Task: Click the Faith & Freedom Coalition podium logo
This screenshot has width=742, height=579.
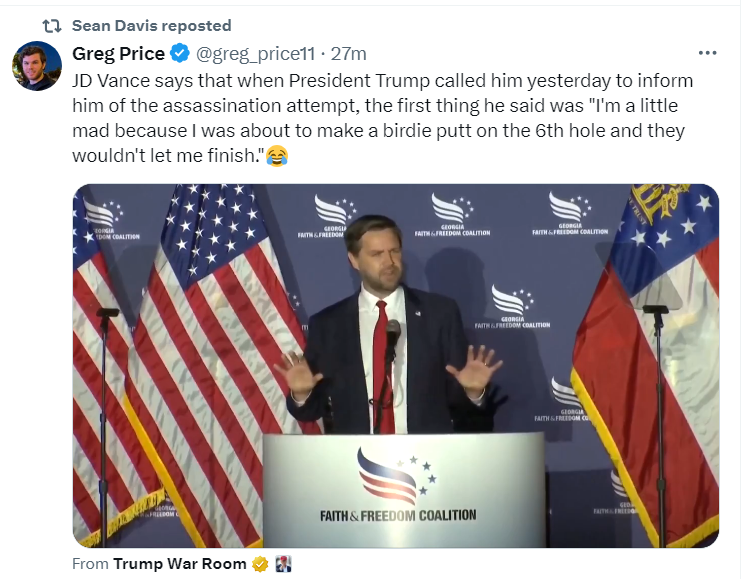Action: tap(398, 485)
